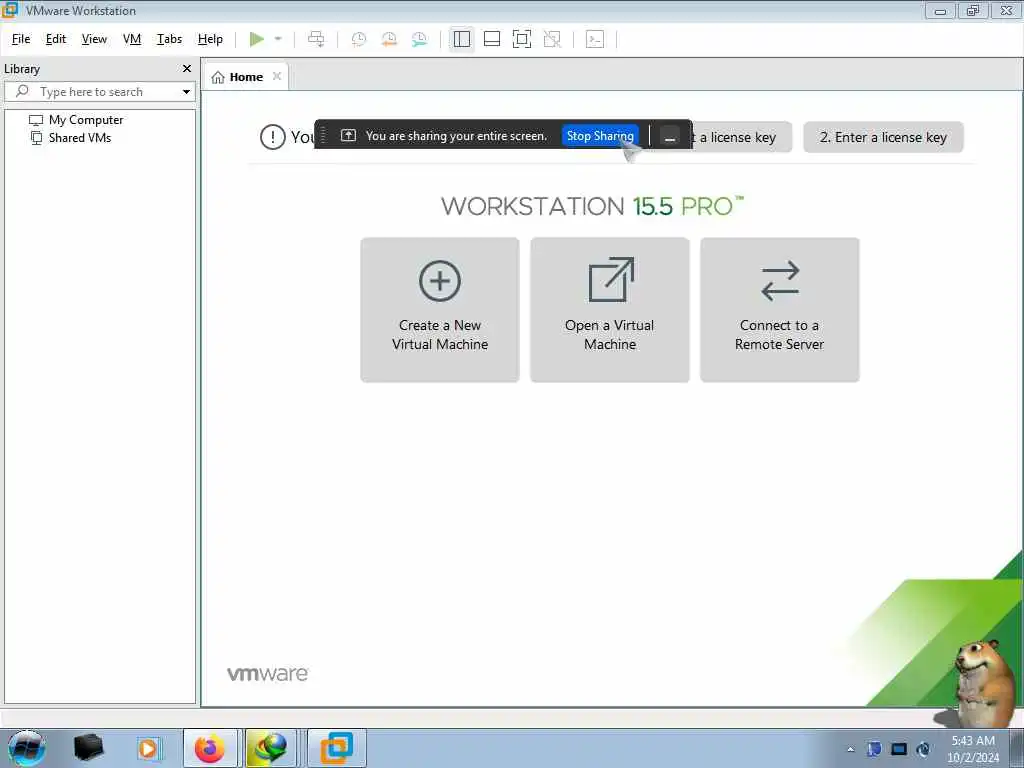Click the VMware Workstation title bar icon
The height and width of the screenshot is (768, 1024).
point(10,10)
